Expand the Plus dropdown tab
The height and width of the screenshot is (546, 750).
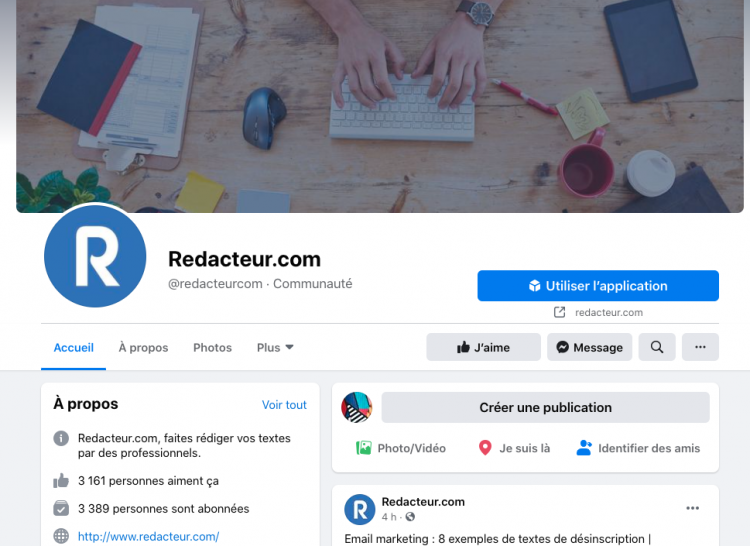tap(275, 348)
